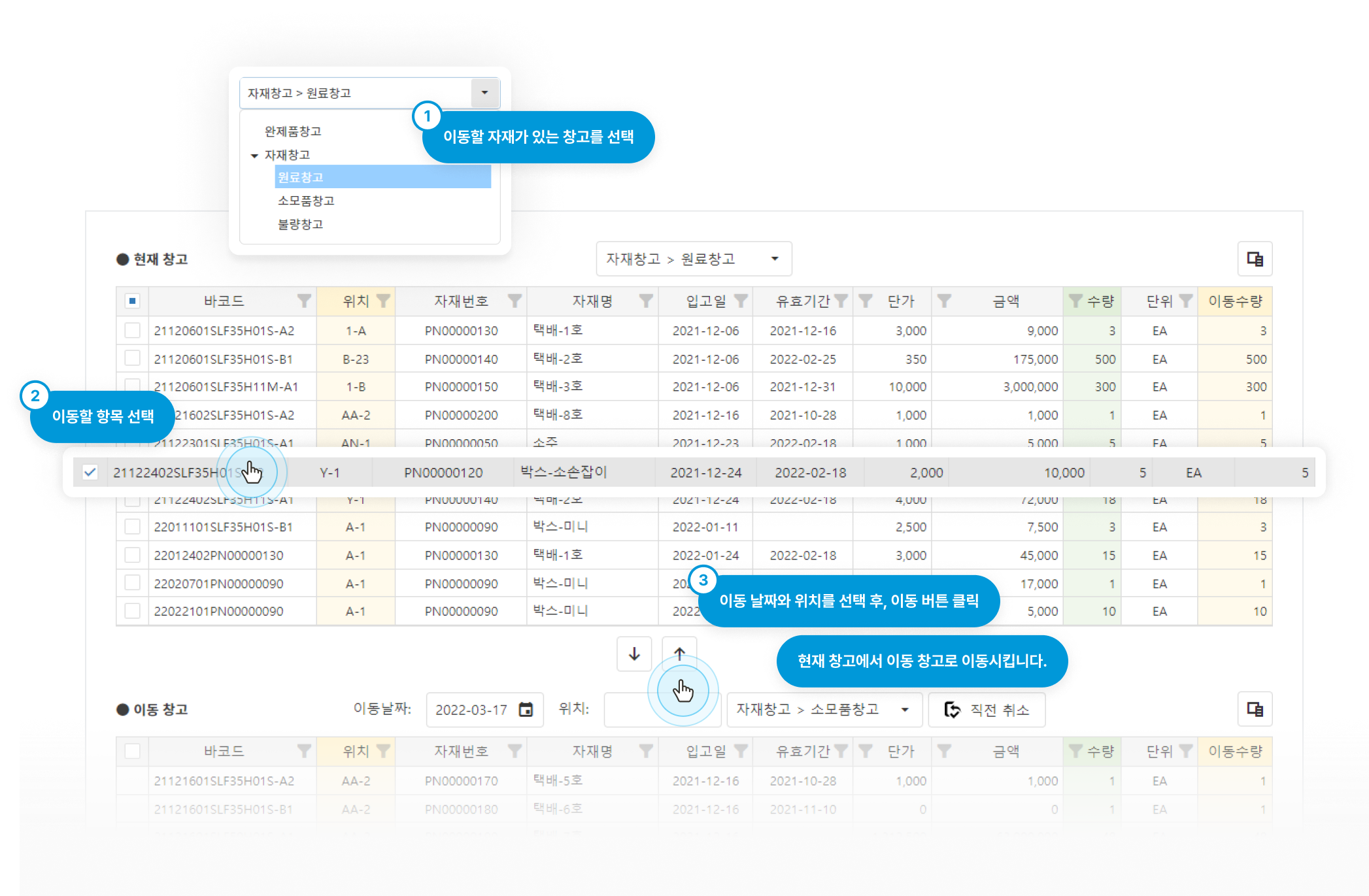Click export icon above current warehouse table

[1255, 259]
